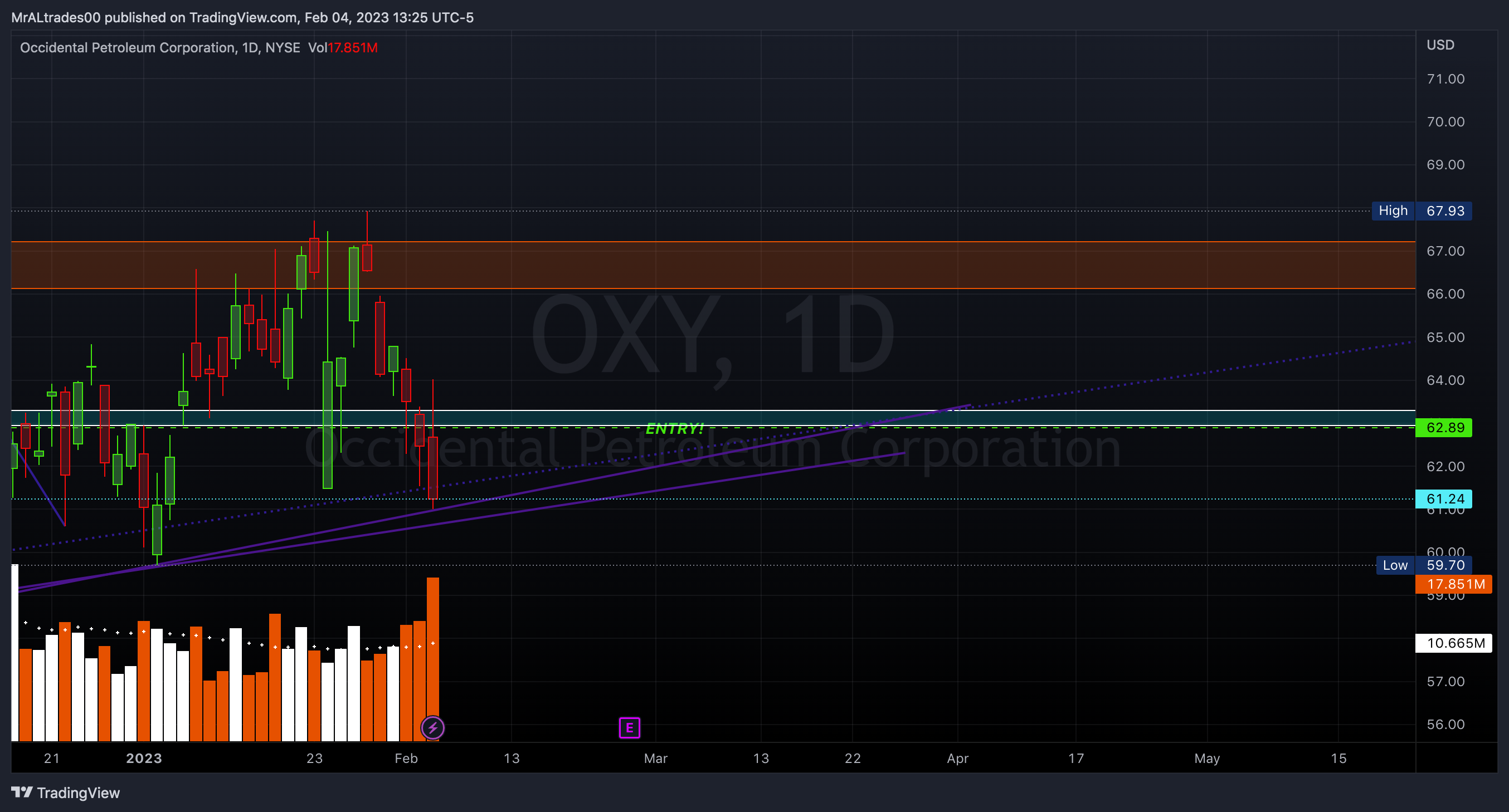Screen dimensions: 1509x812
Task: Click the 2023 label on time axis
Action: 144,758
